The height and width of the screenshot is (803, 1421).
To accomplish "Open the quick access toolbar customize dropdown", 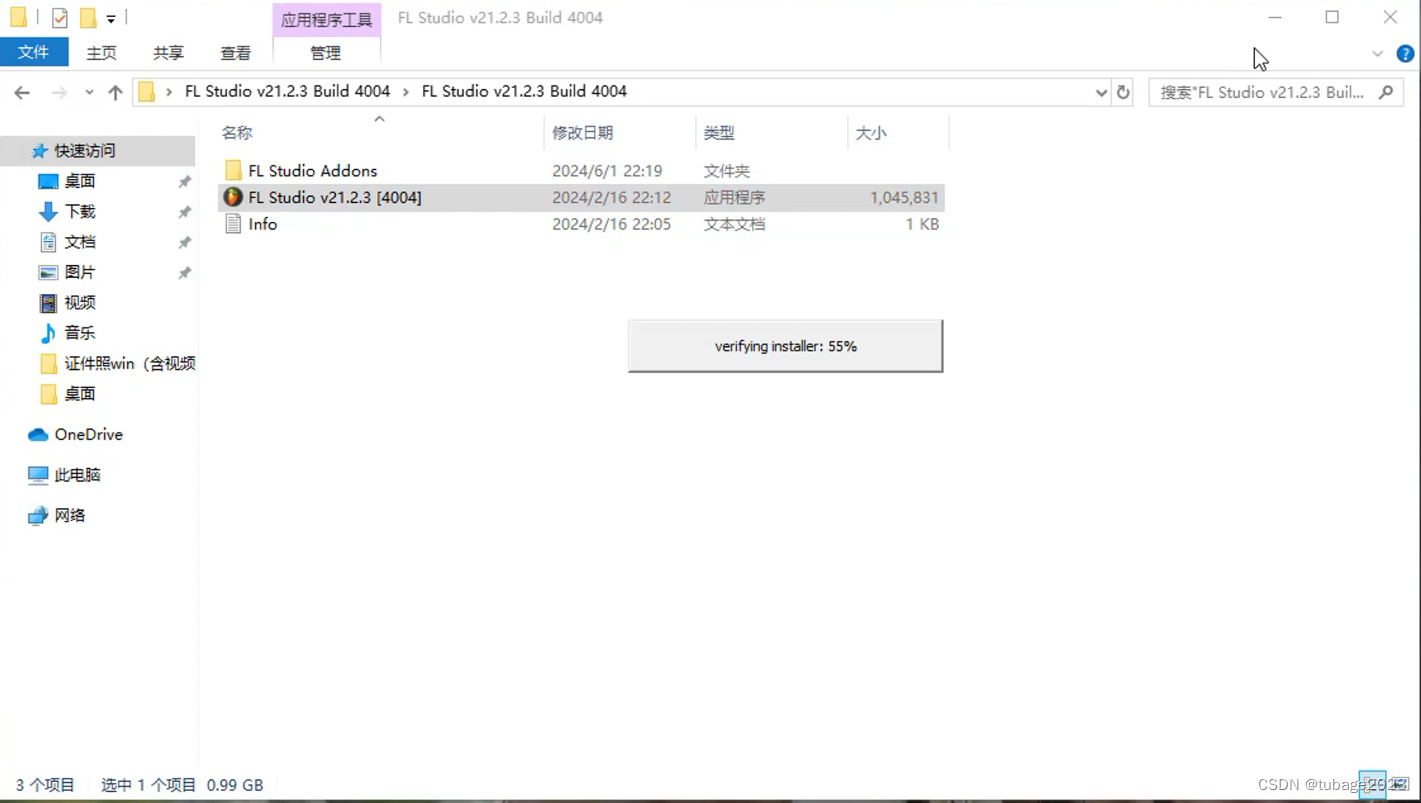I will tap(111, 18).
